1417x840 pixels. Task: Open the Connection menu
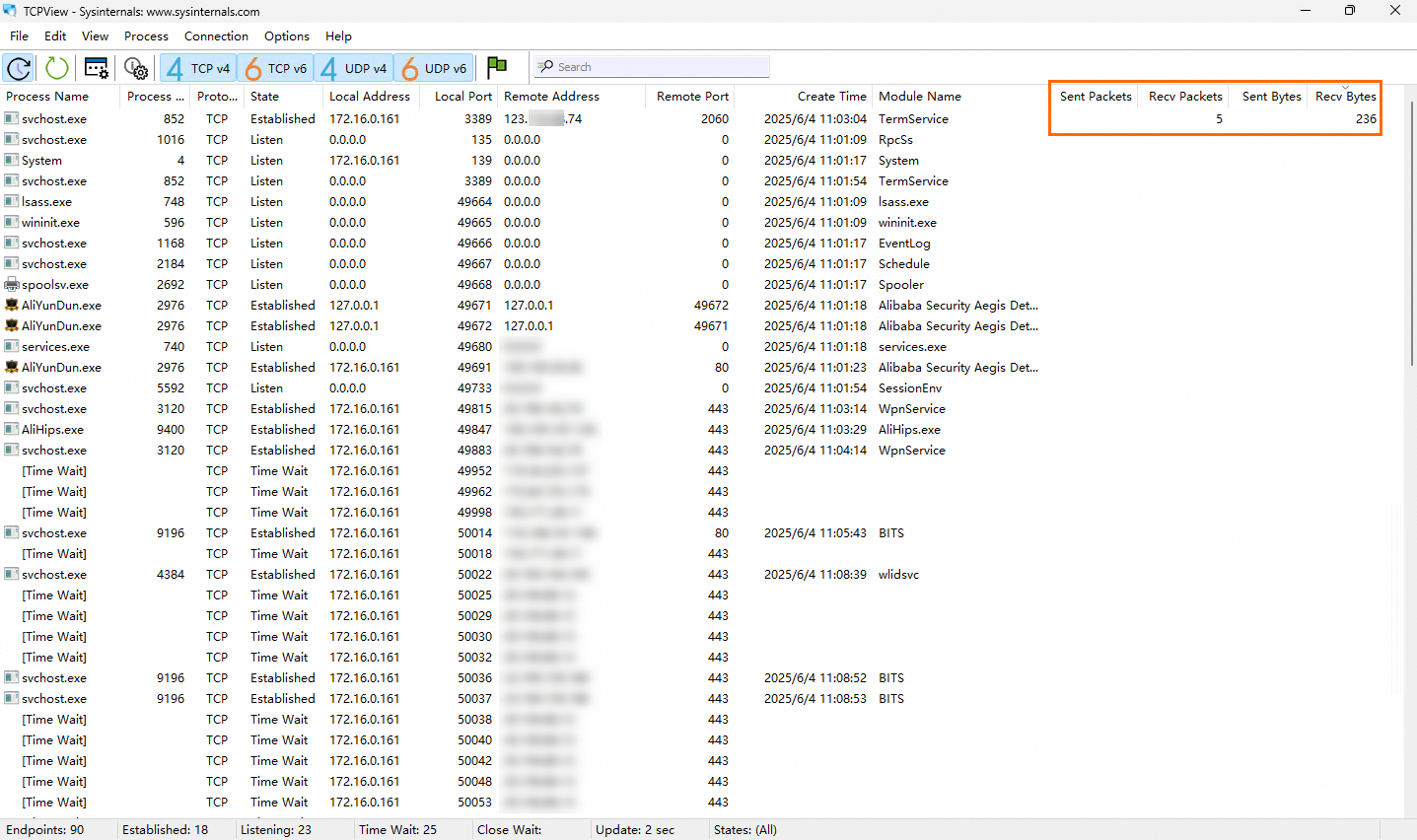[216, 36]
